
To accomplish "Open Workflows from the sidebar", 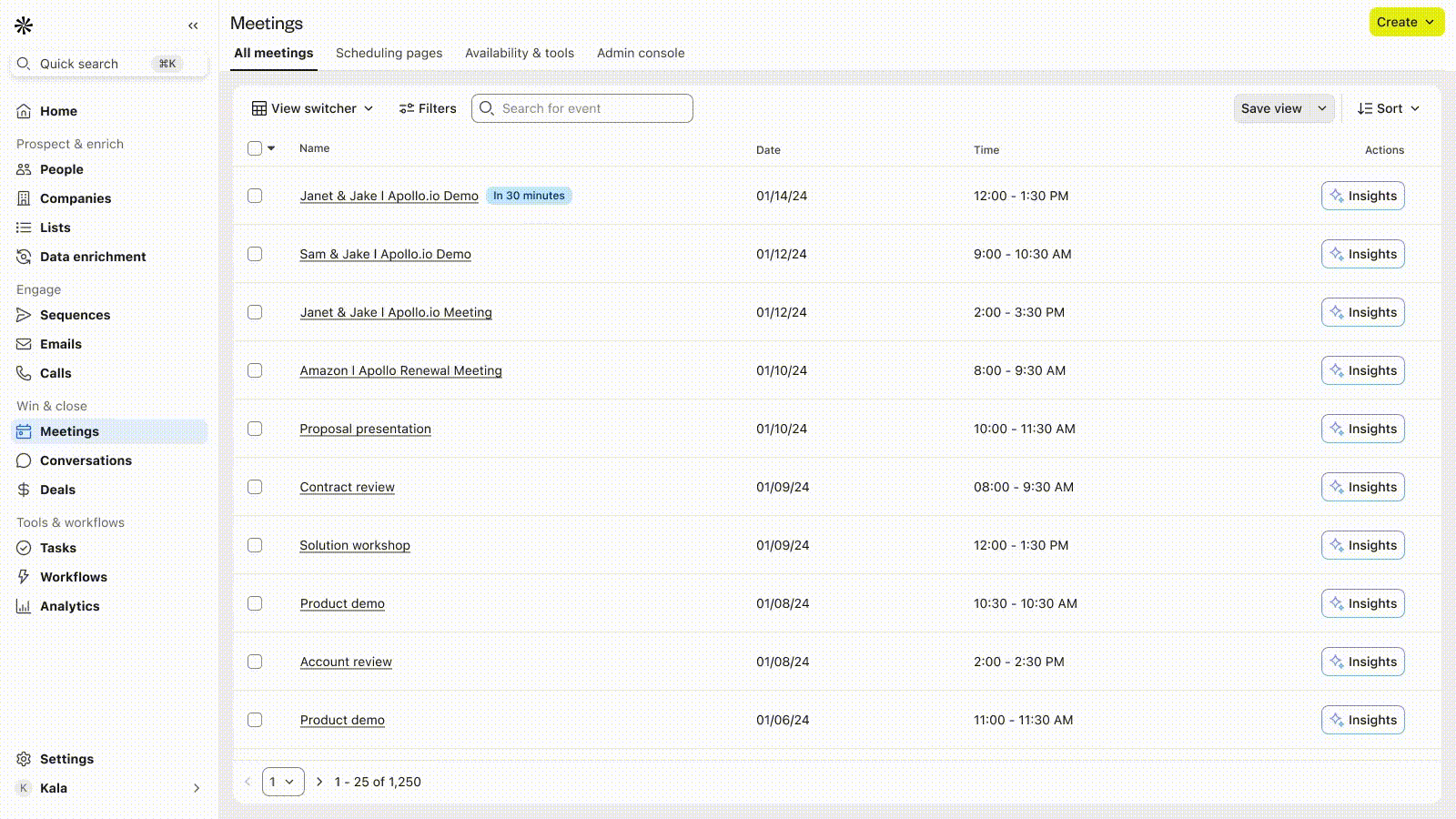I will 73,577.
